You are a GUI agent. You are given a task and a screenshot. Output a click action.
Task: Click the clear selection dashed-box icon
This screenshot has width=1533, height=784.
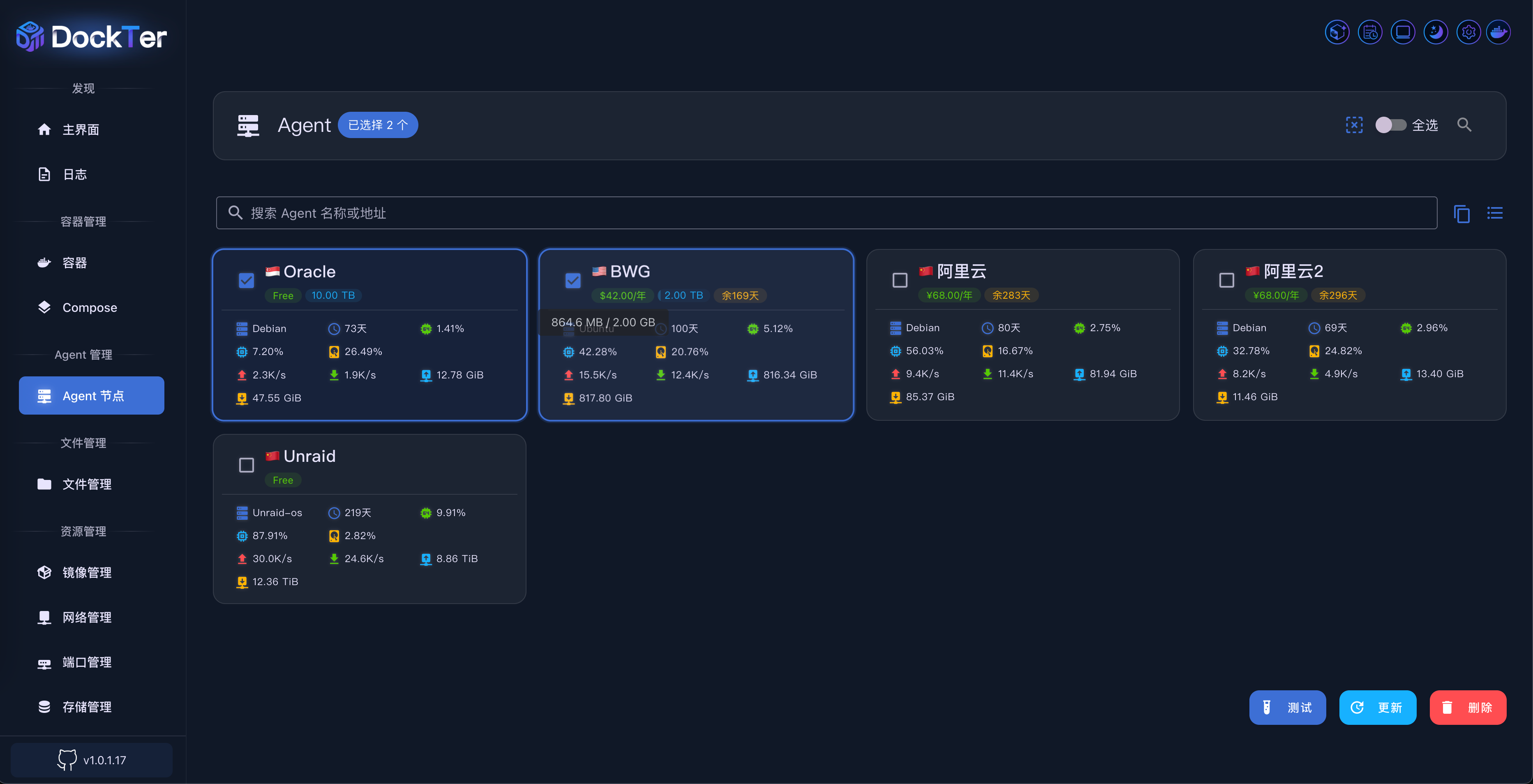tap(1354, 125)
